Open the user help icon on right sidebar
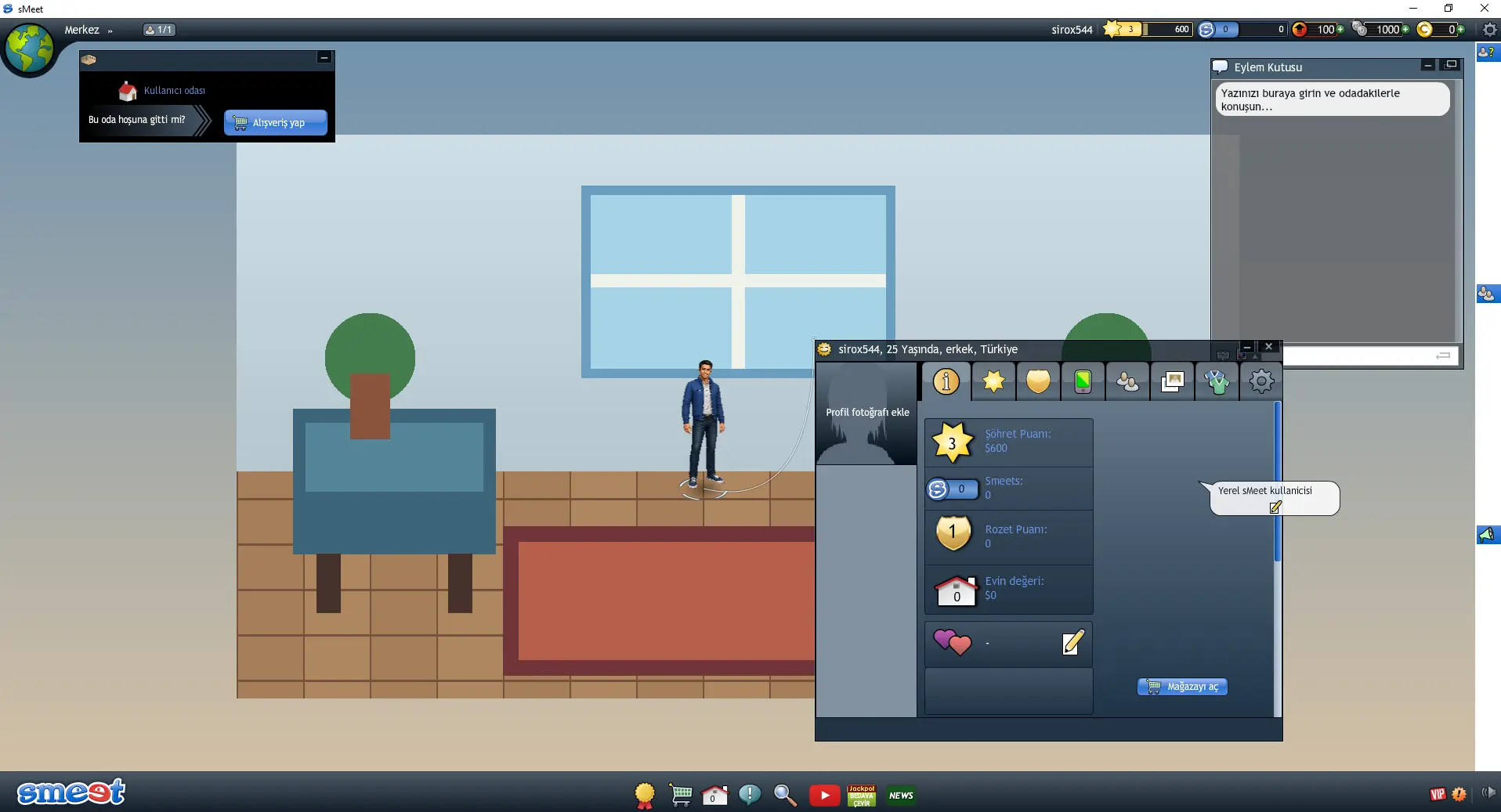 coord(1487,52)
